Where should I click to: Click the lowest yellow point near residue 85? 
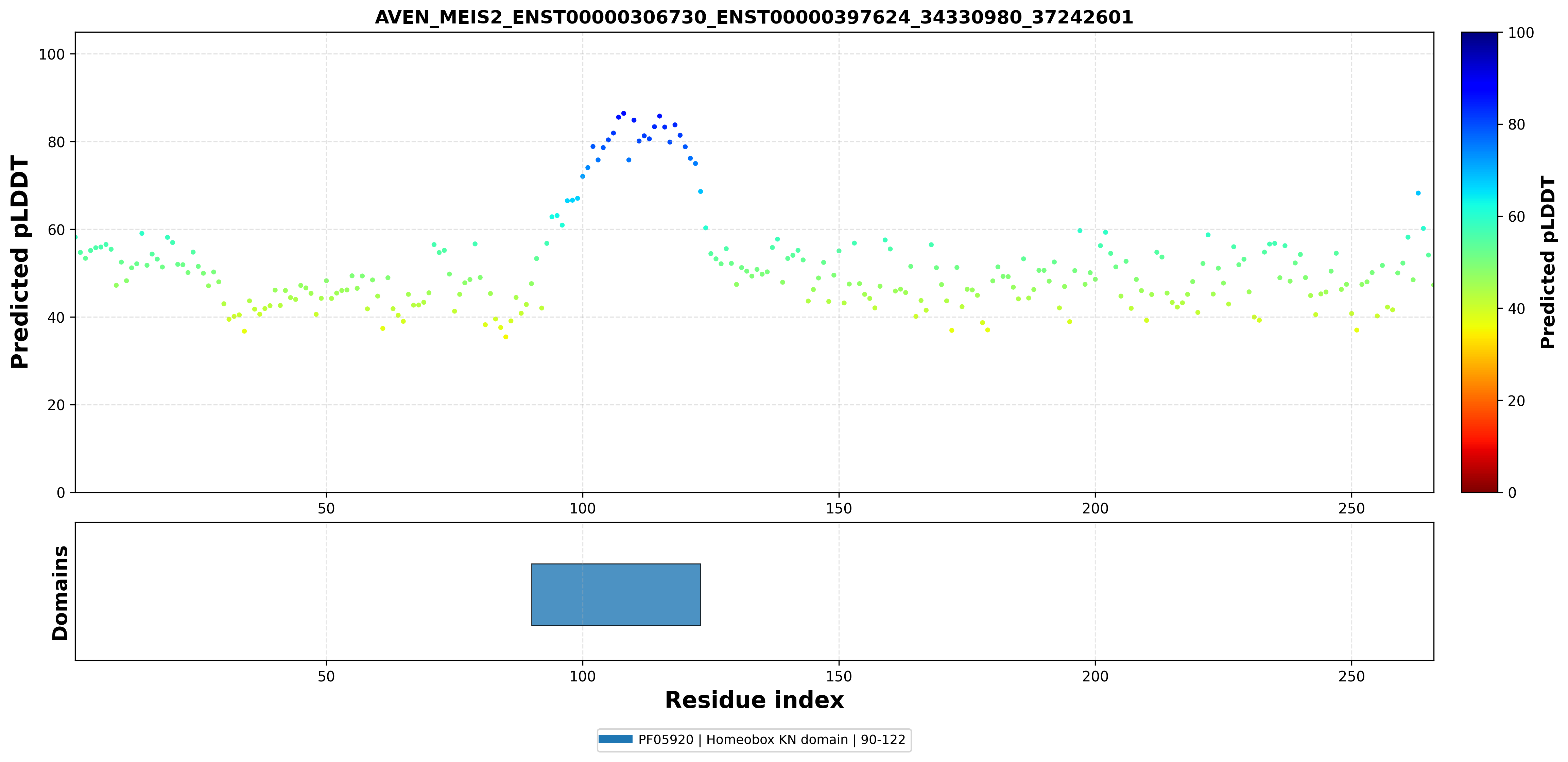[x=505, y=337]
